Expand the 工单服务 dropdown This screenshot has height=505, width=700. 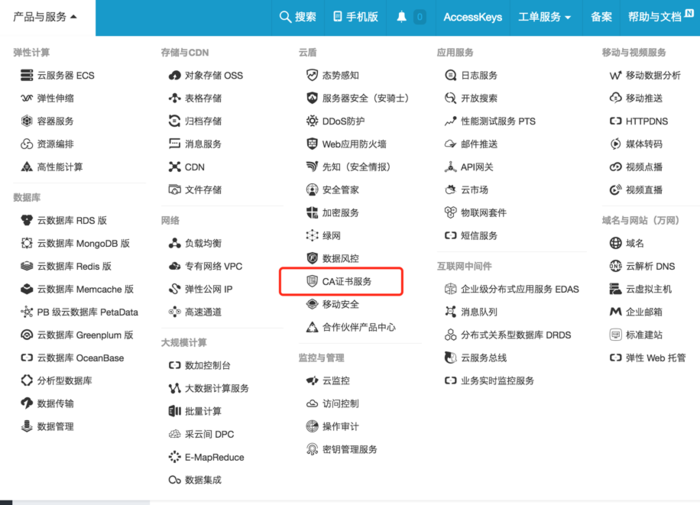click(544, 17)
